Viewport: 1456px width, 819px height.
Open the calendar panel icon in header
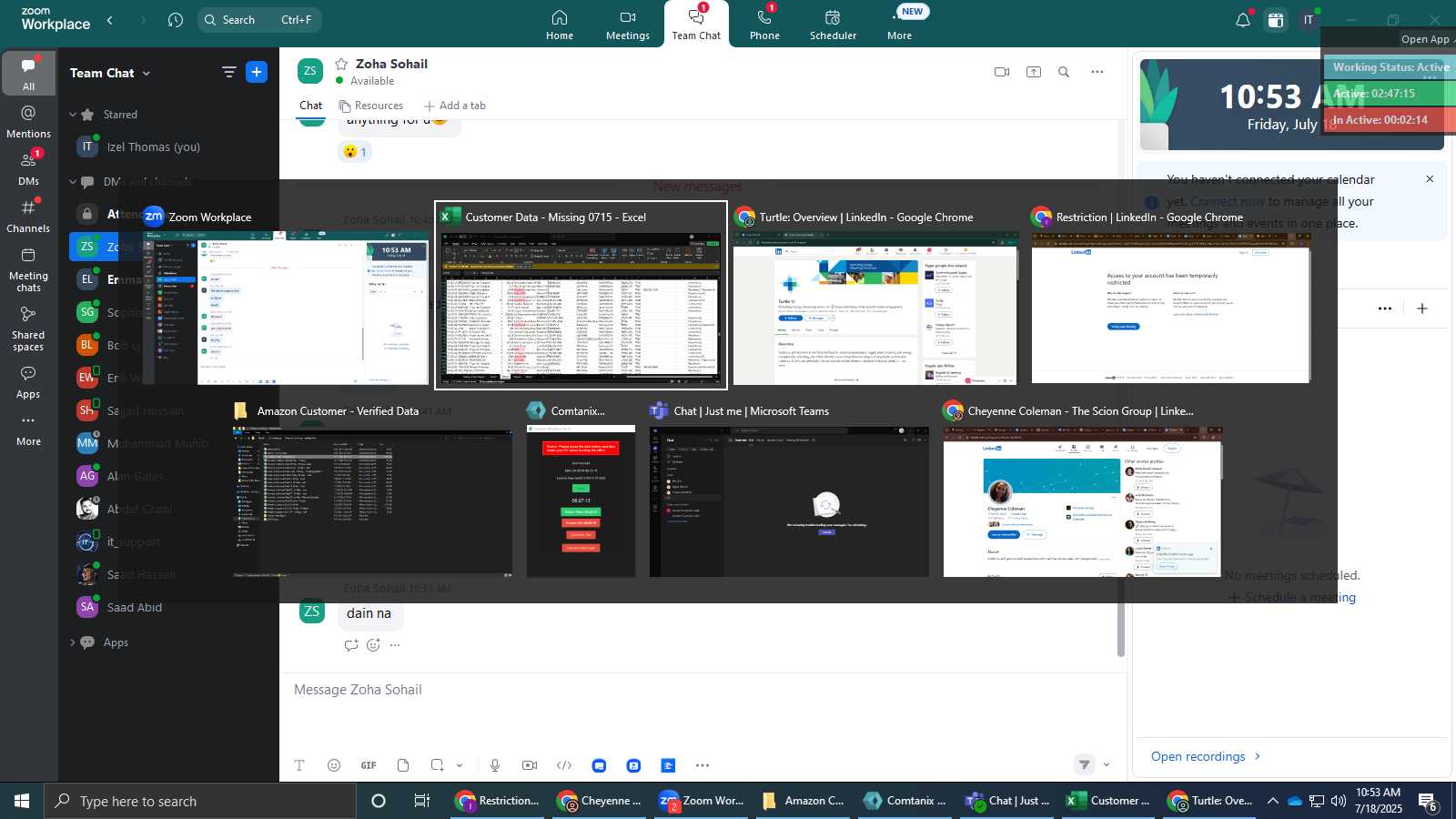pyautogui.click(x=1276, y=20)
